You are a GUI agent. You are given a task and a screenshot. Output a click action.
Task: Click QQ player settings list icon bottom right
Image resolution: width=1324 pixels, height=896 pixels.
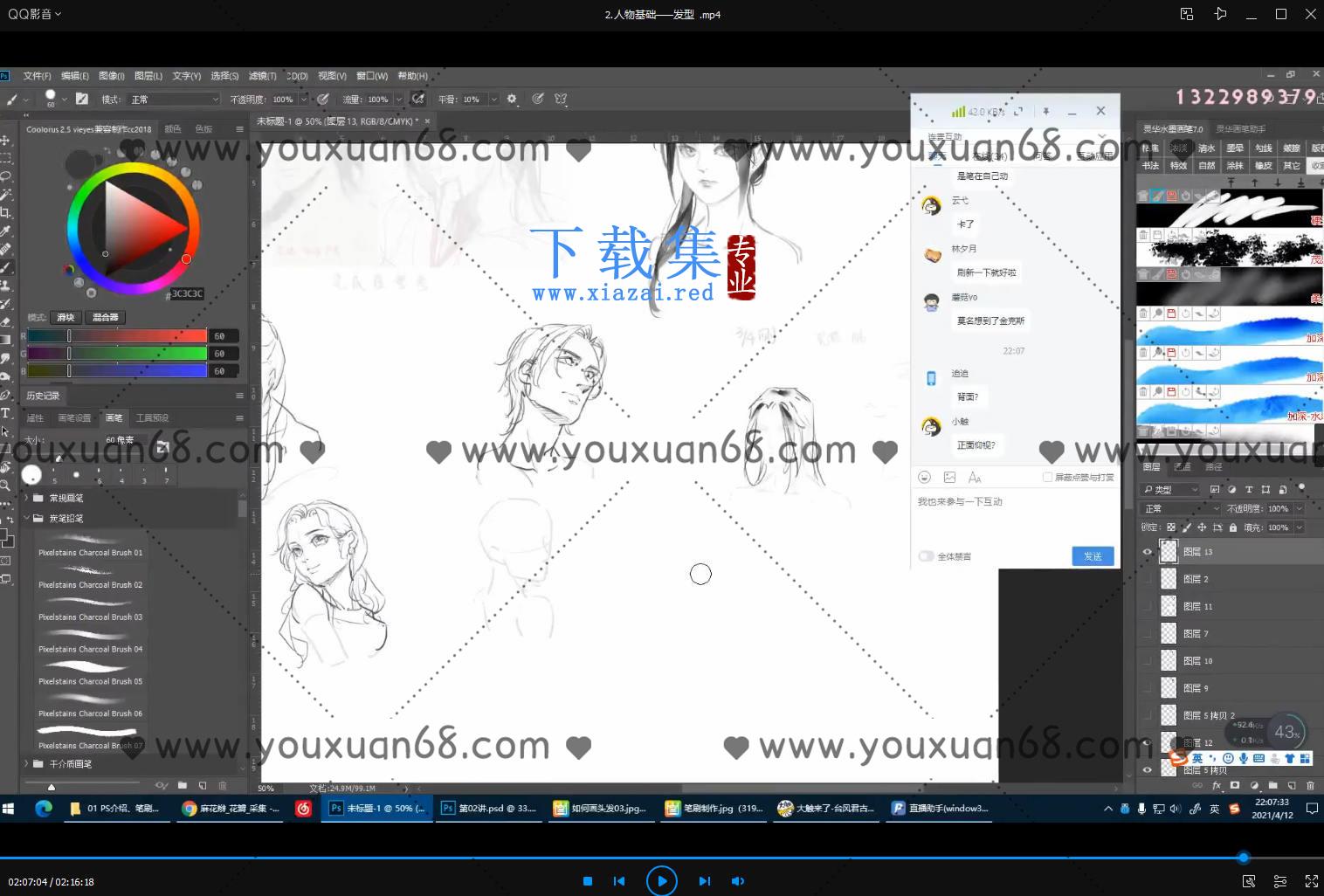pyautogui.click(x=1279, y=881)
